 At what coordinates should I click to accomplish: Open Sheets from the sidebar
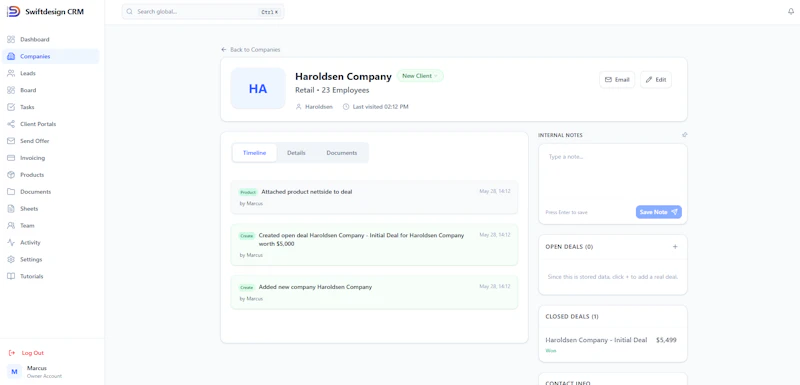click(51, 209)
